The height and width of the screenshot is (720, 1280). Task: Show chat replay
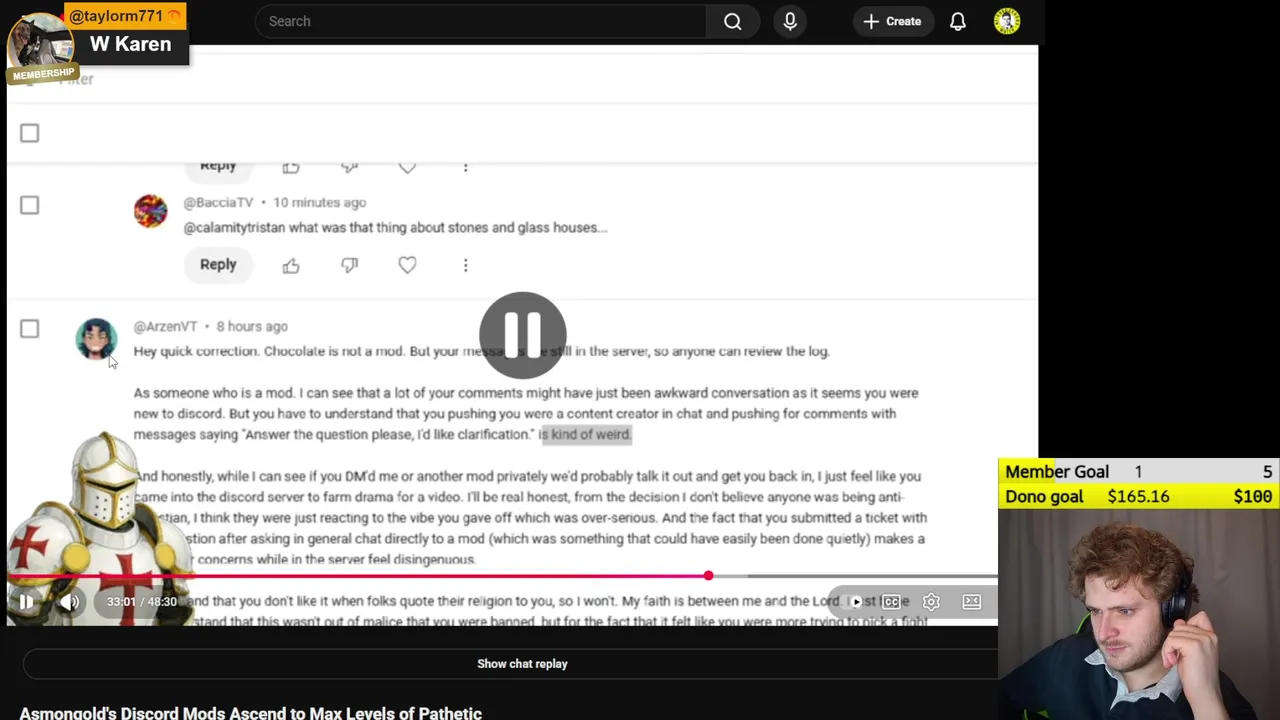[522, 664]
